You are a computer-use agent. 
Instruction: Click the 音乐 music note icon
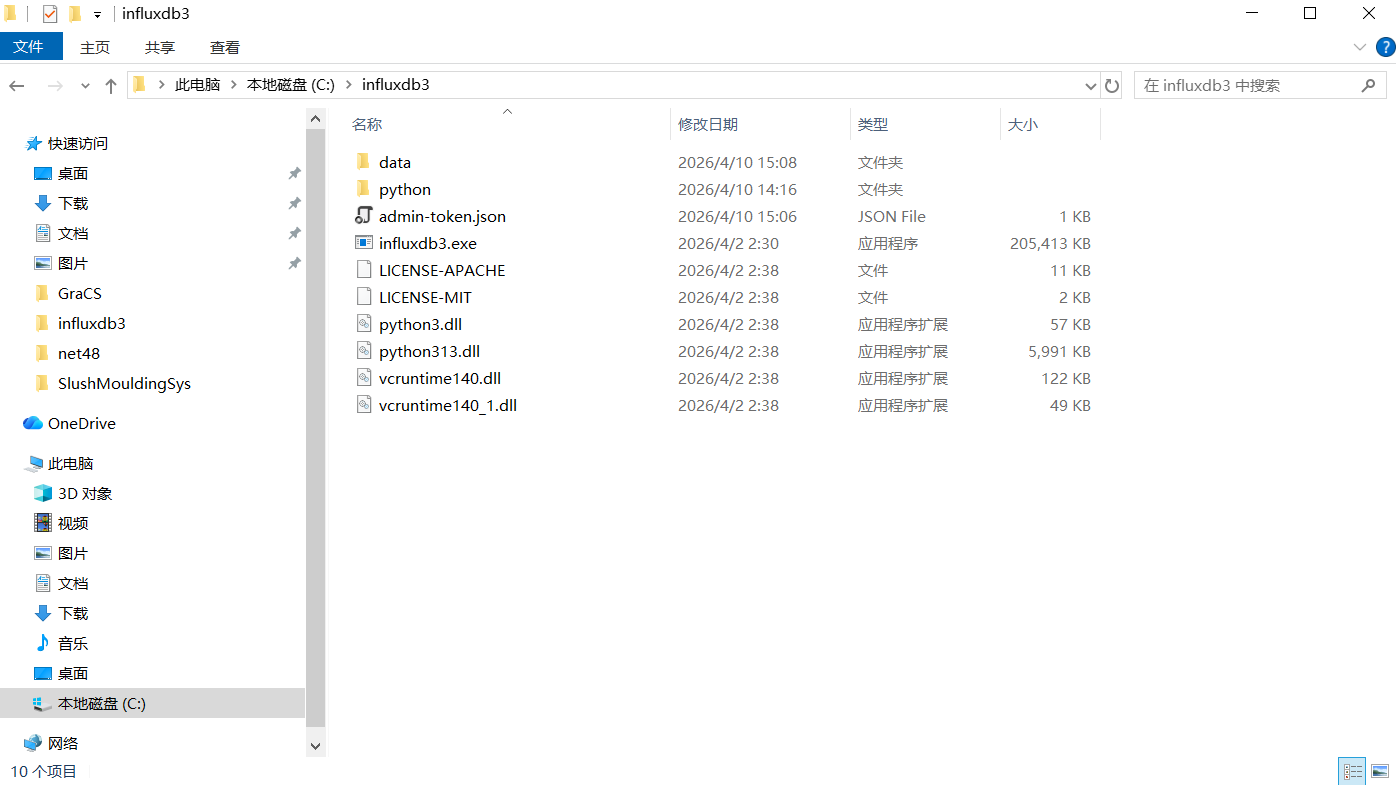coord(43,643)
